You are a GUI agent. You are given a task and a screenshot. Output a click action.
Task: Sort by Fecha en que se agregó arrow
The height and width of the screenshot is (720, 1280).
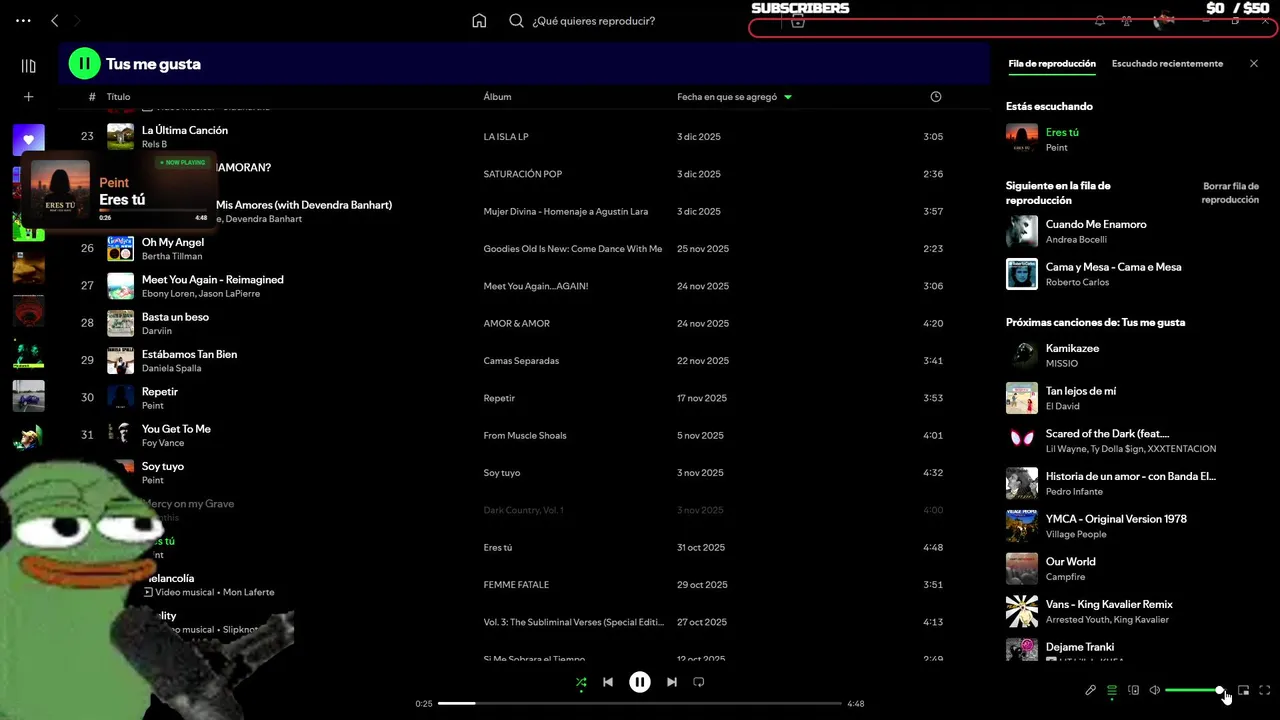788,97
